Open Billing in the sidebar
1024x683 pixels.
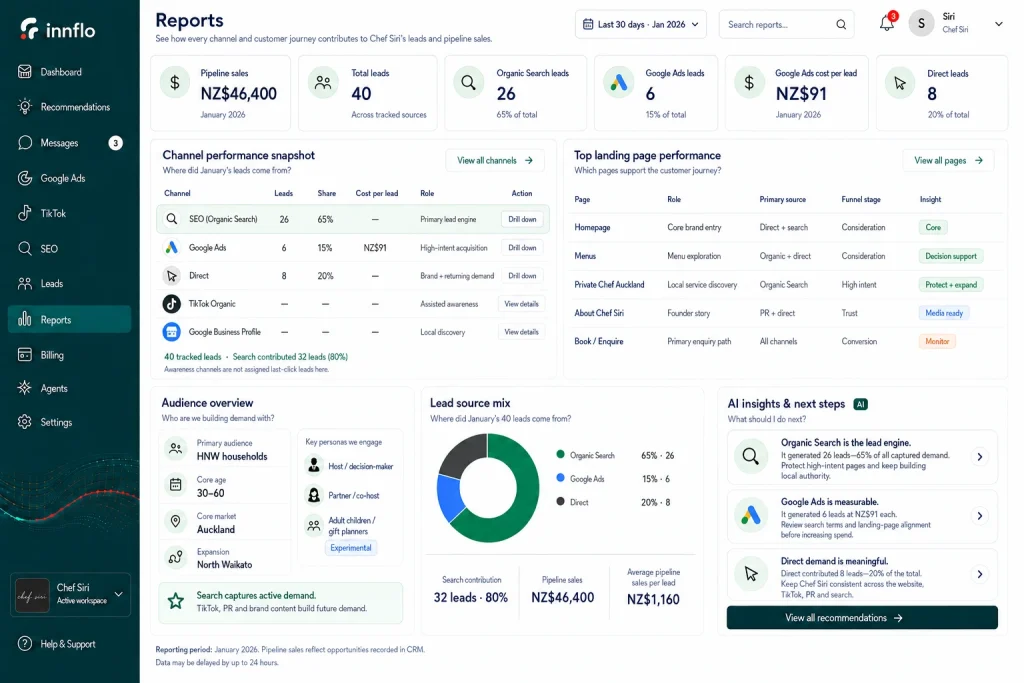[69, 355]
